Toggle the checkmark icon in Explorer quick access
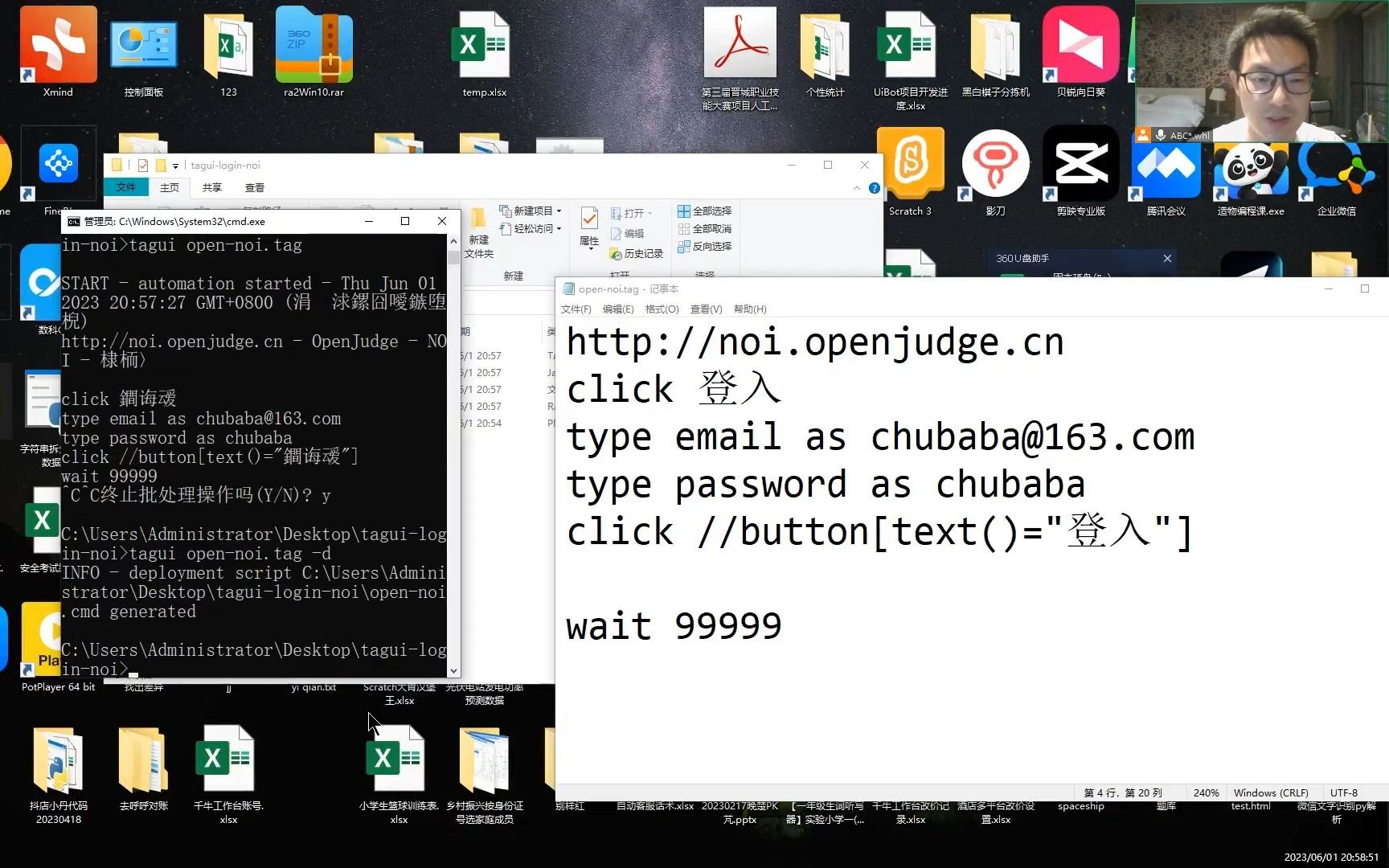Viewport: 1389px width, 868px height. point(143,166)
